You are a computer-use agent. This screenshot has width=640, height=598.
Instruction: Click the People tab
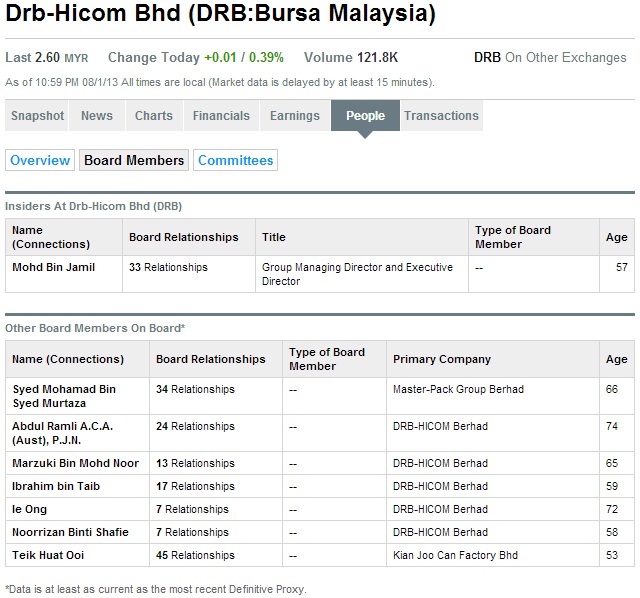pos(365,116)
